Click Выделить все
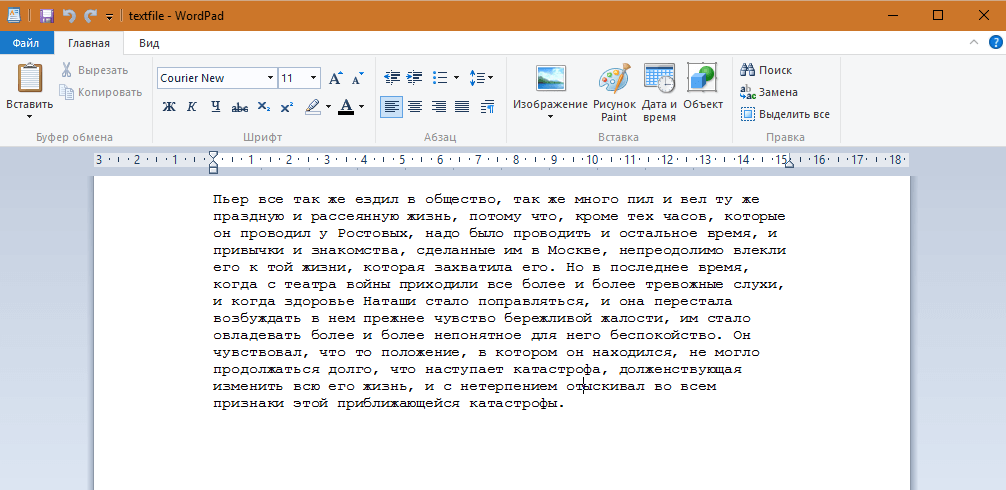 785,114
